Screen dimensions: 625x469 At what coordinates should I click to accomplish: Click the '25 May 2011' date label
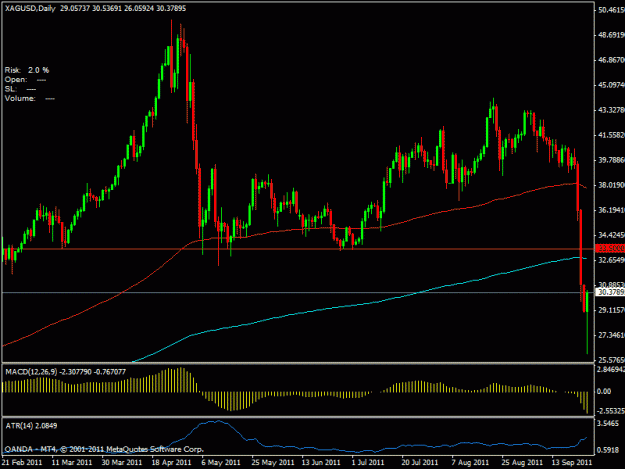click(273, 462)
